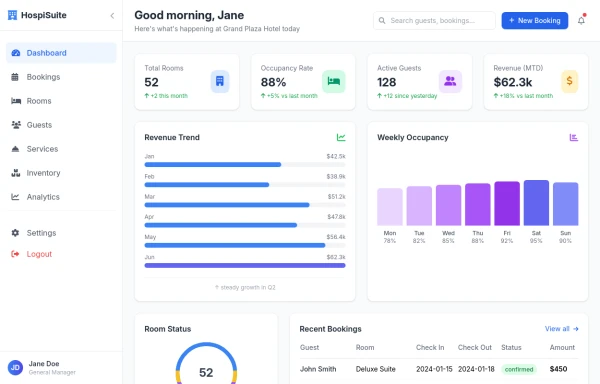Click the Dashboard gauge icon

click(16, 53)
